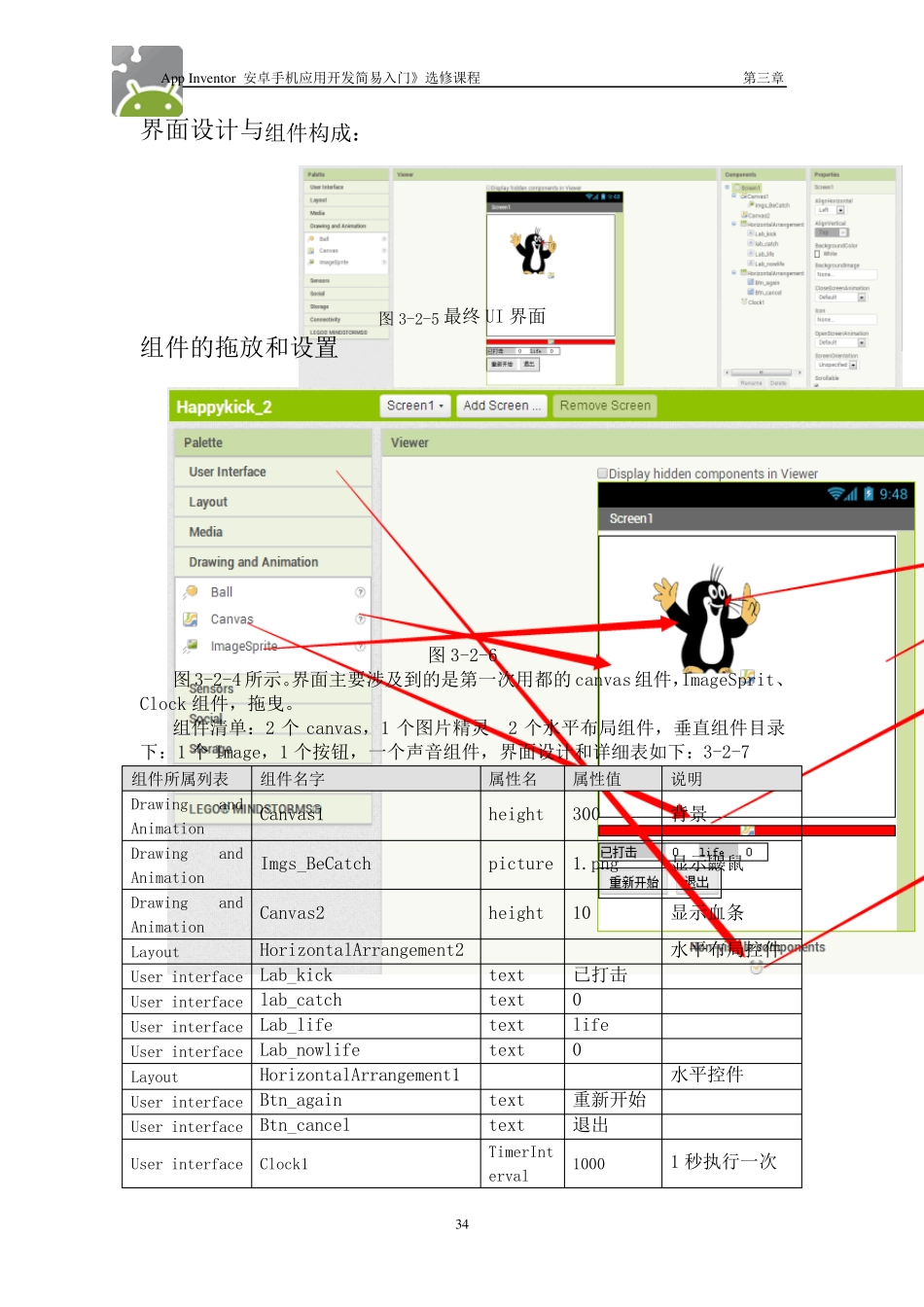The image size is (924, 1307).
Task: Select Lab_kick in the small Components tree
Action: tap(765, 234)
